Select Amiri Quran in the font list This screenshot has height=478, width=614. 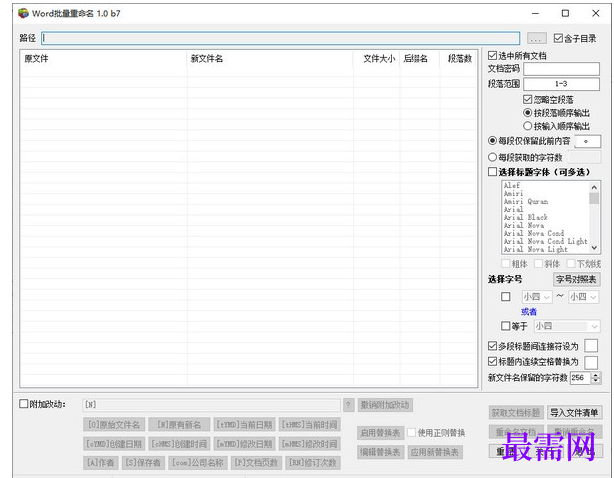526,202
